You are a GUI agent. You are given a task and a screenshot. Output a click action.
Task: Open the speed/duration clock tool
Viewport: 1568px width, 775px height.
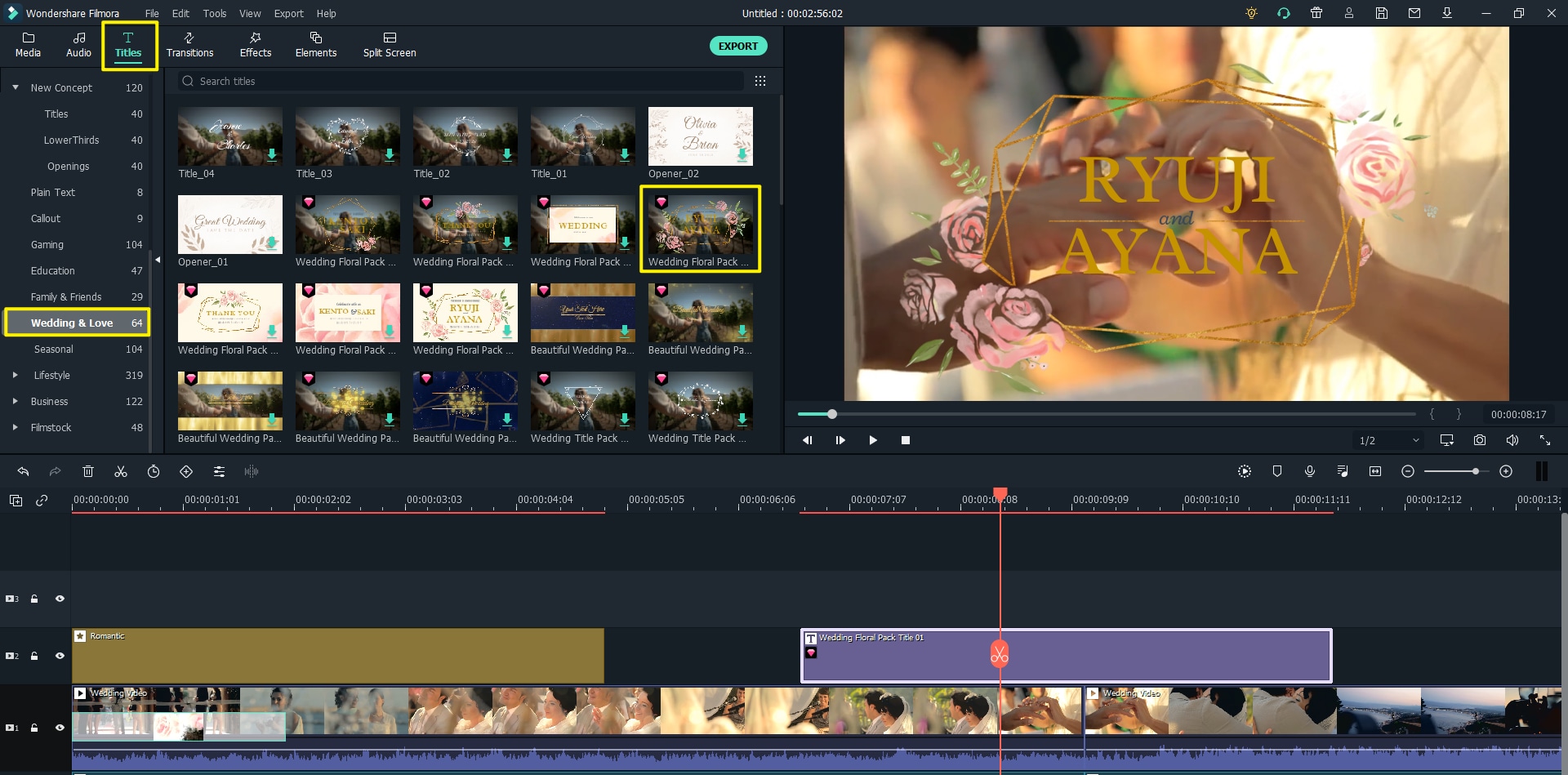pos(154,471)
